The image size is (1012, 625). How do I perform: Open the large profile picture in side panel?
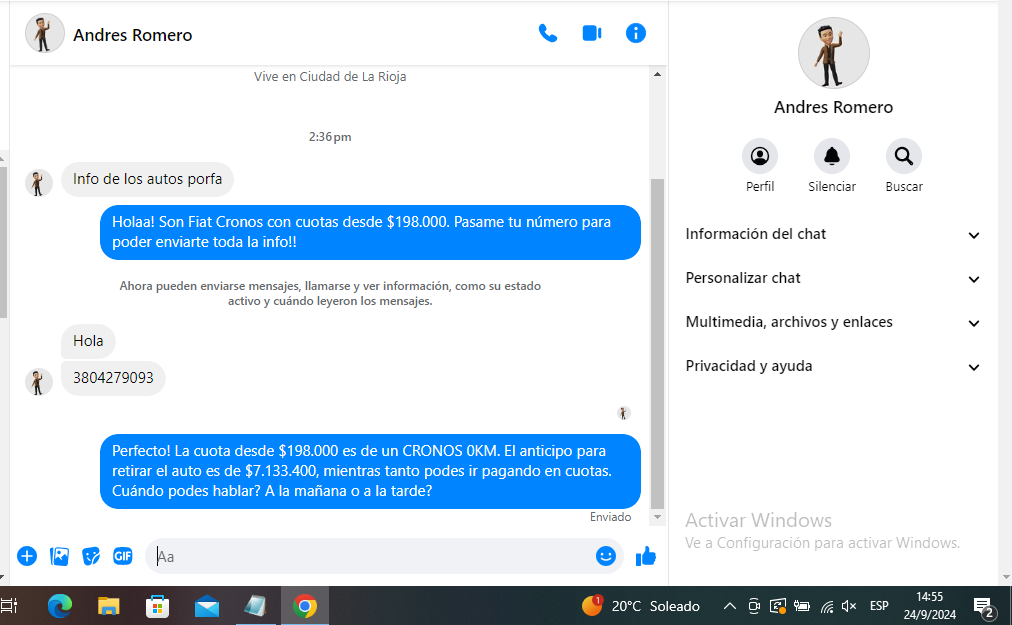coord(833,53)
